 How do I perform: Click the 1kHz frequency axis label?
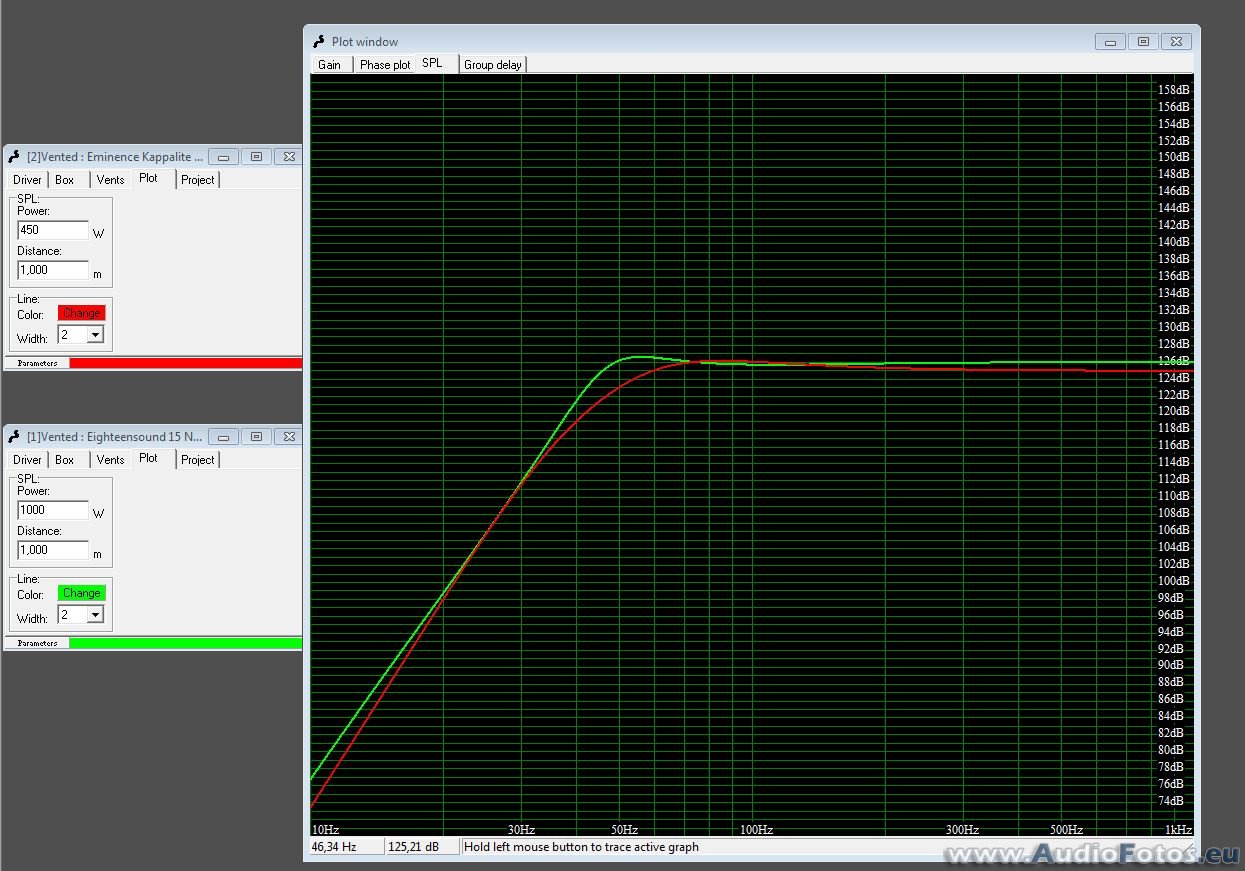coord(1180,830)
